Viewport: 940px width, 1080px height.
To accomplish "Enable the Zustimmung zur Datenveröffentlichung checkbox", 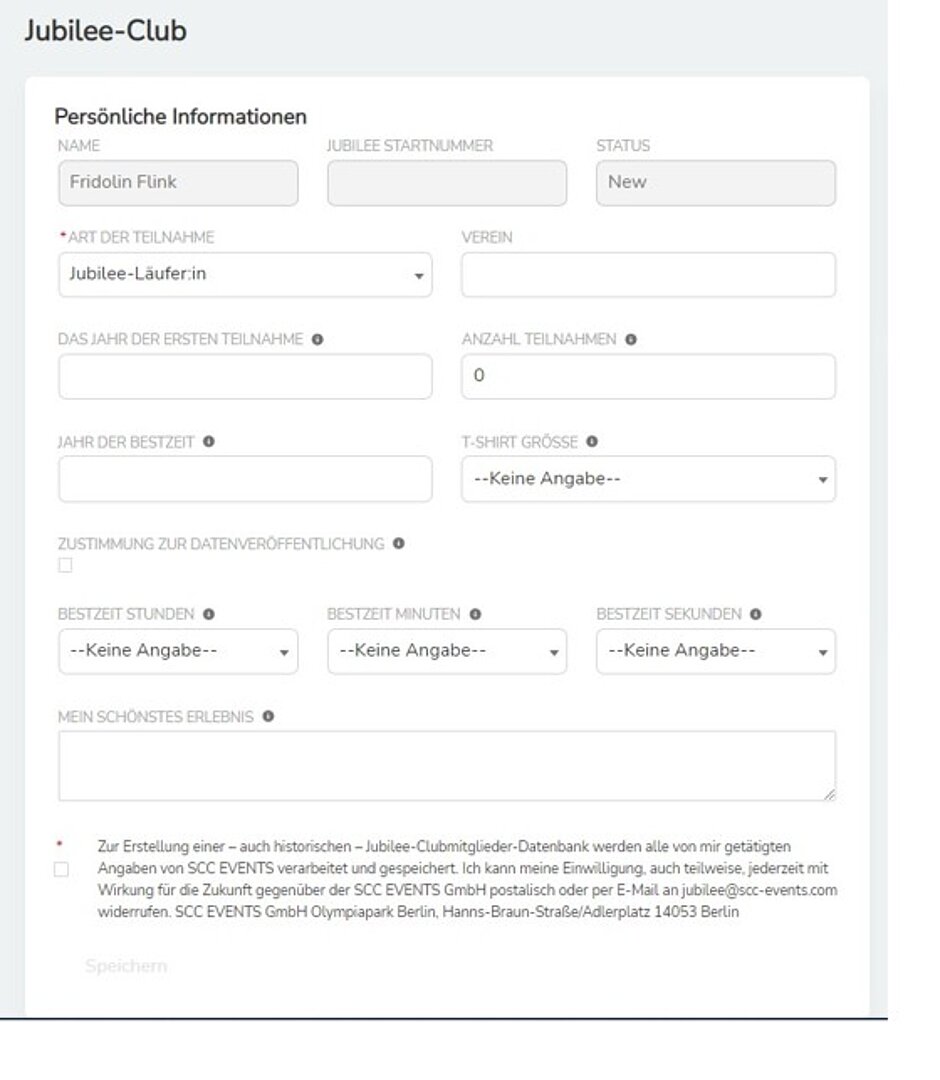I will (x=66, y=566).
